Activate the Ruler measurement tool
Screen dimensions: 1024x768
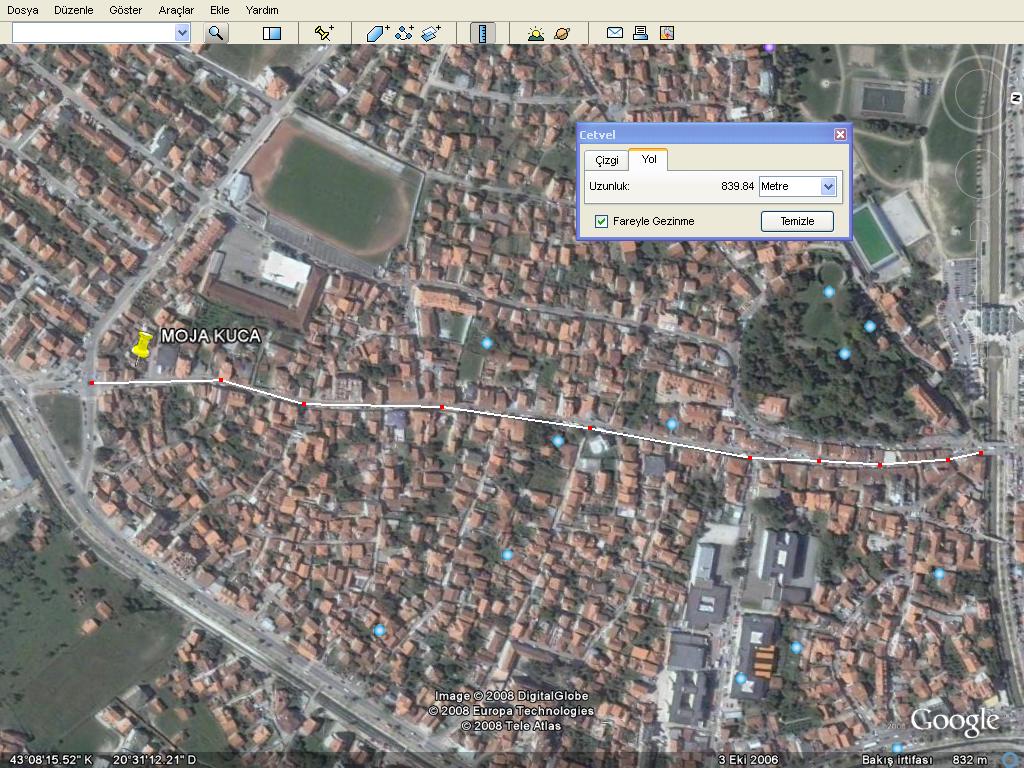481,33
